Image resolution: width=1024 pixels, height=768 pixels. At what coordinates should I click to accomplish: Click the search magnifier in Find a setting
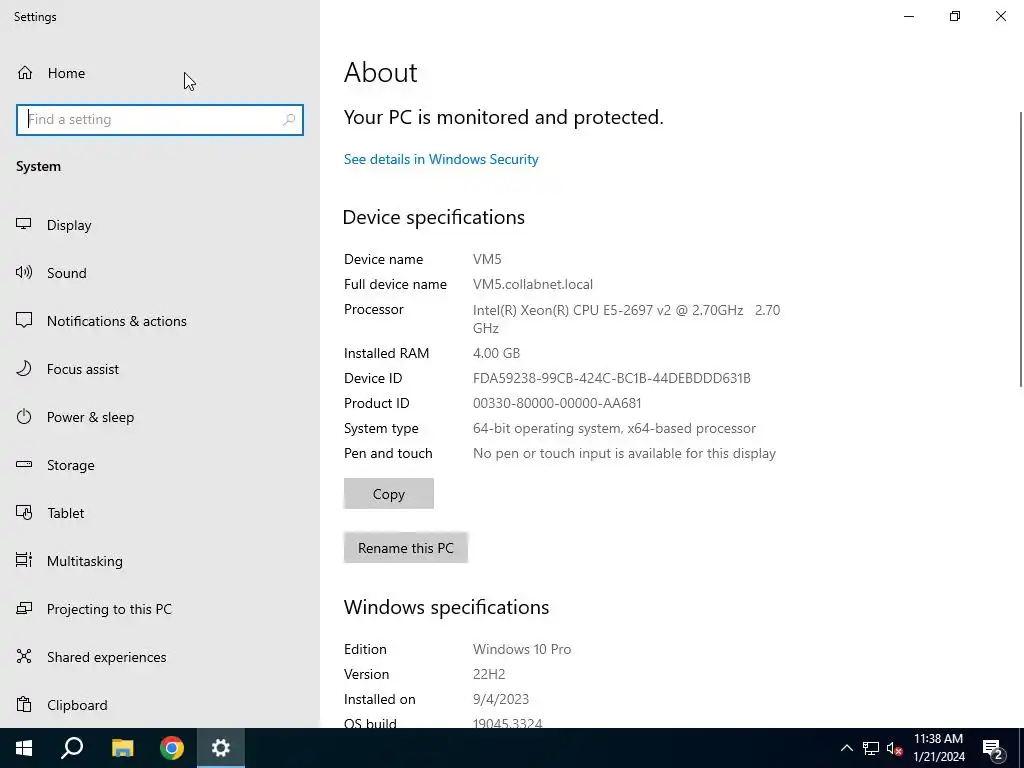point(289,120)
